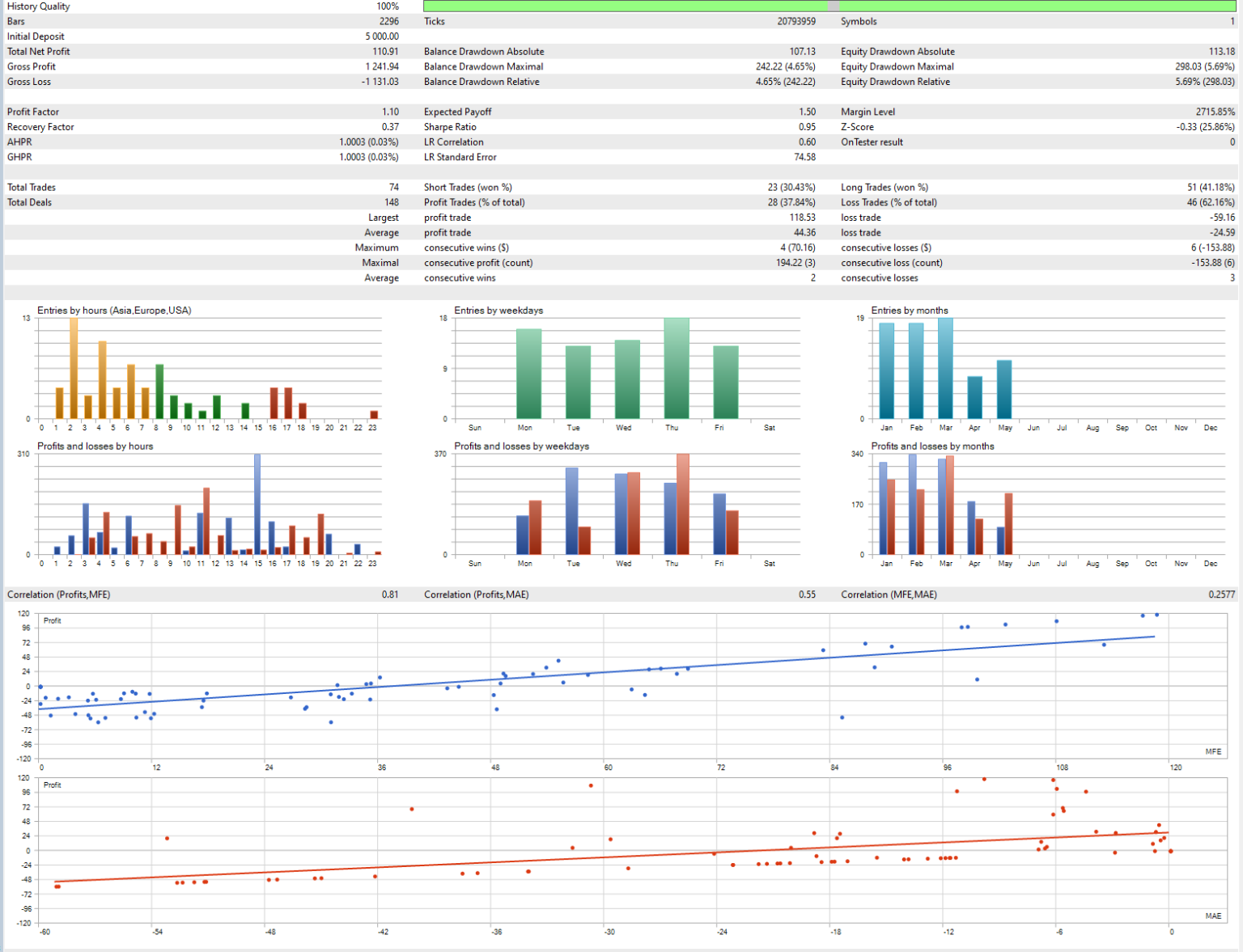
Task: Click the MAE axis label on scatter plot
Action: point(1213,916)
